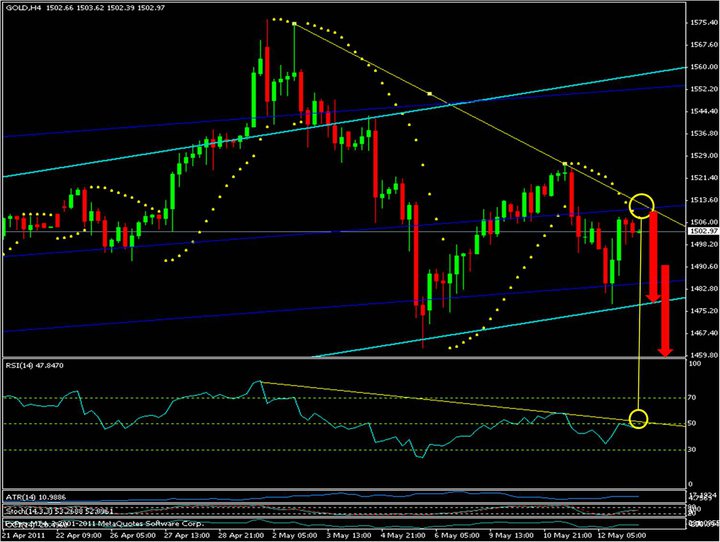Click the trendline anchor square at the chart peak
The height and width of the screenshot is (542, 720).
click(x=294, y=24)
